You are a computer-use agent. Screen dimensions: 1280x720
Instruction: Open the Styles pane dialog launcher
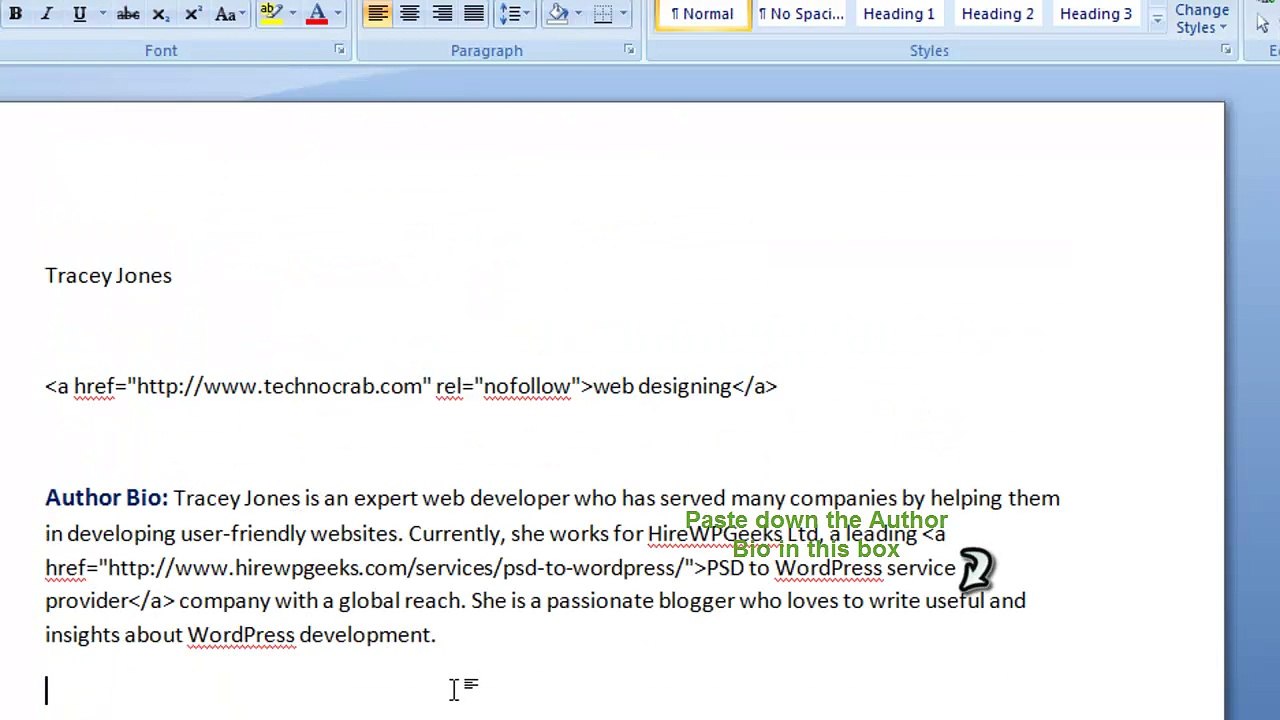click(x=1226, y=50)
